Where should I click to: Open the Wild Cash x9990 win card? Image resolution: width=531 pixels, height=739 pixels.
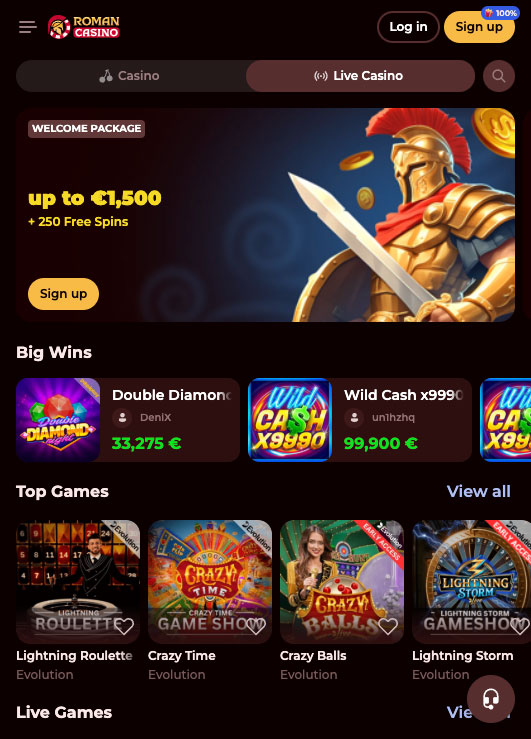[x=360, y=420]
